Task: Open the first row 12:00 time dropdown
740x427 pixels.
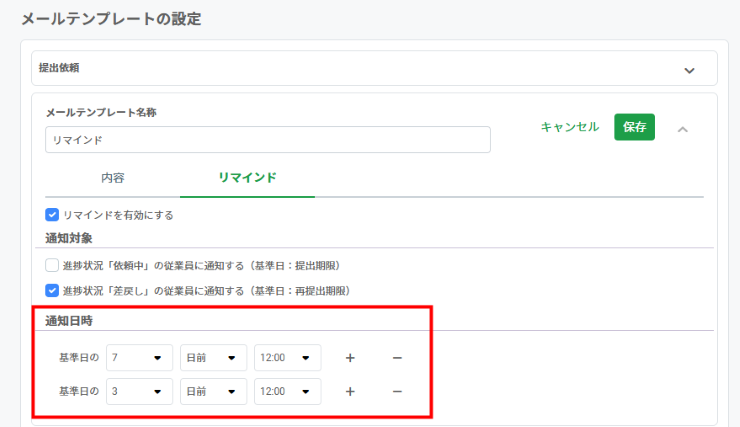Action: pyautogui.click(x=287, y=358)
